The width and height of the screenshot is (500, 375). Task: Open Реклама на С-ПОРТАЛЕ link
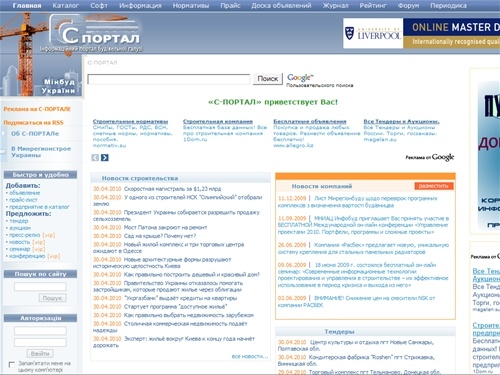(x=37, y=109)
